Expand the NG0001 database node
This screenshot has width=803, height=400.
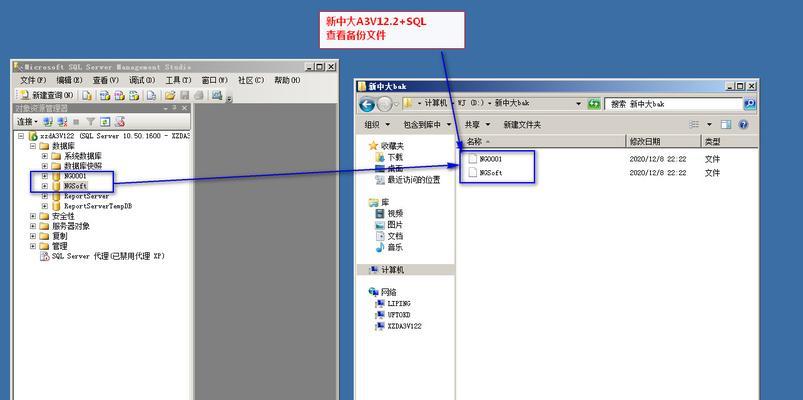[45, 176]
